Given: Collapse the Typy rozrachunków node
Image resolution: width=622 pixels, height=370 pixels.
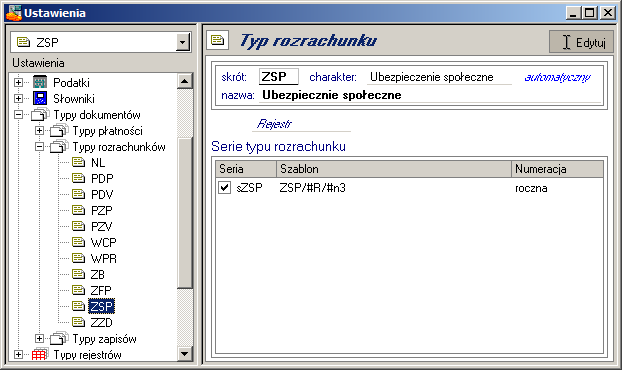Looking at the screenshot, I should click(39, 147).
